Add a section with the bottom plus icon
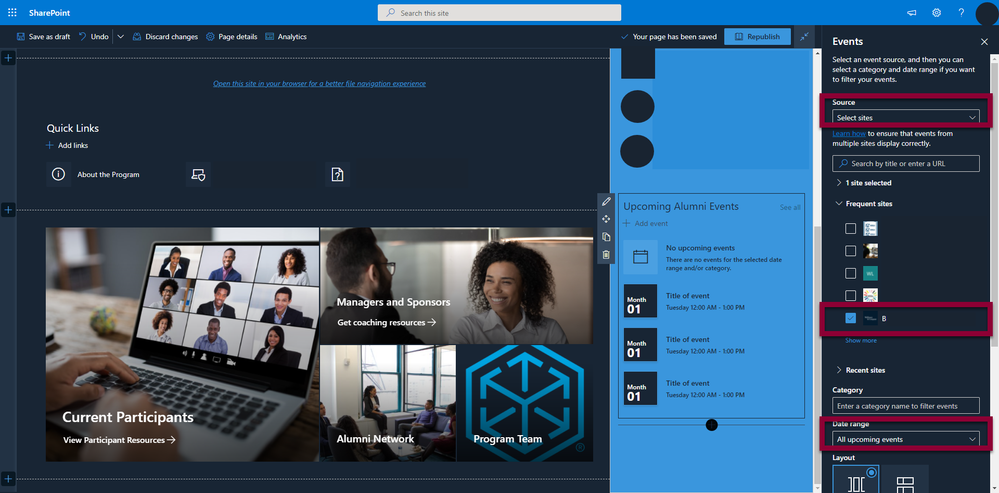The height and width of the screenshot is (493, 999). (x=8, y=479)
